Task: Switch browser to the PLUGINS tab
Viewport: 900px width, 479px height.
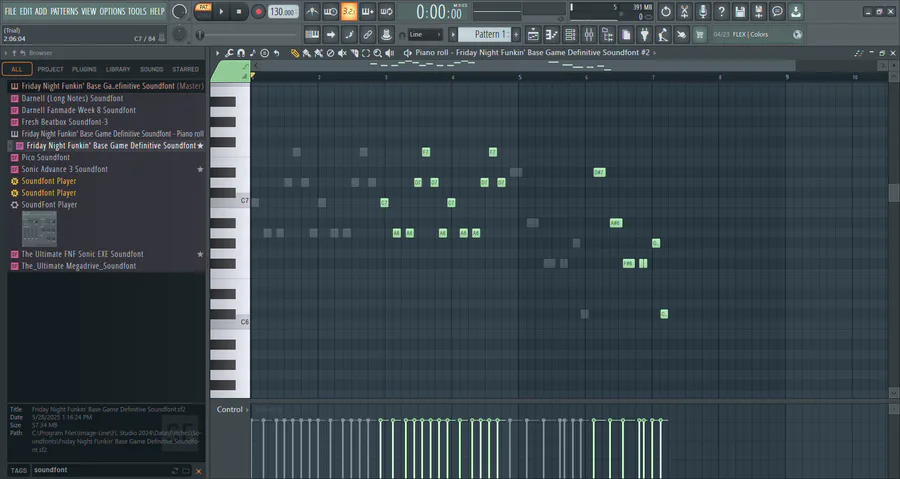Action: pos(84,69)
